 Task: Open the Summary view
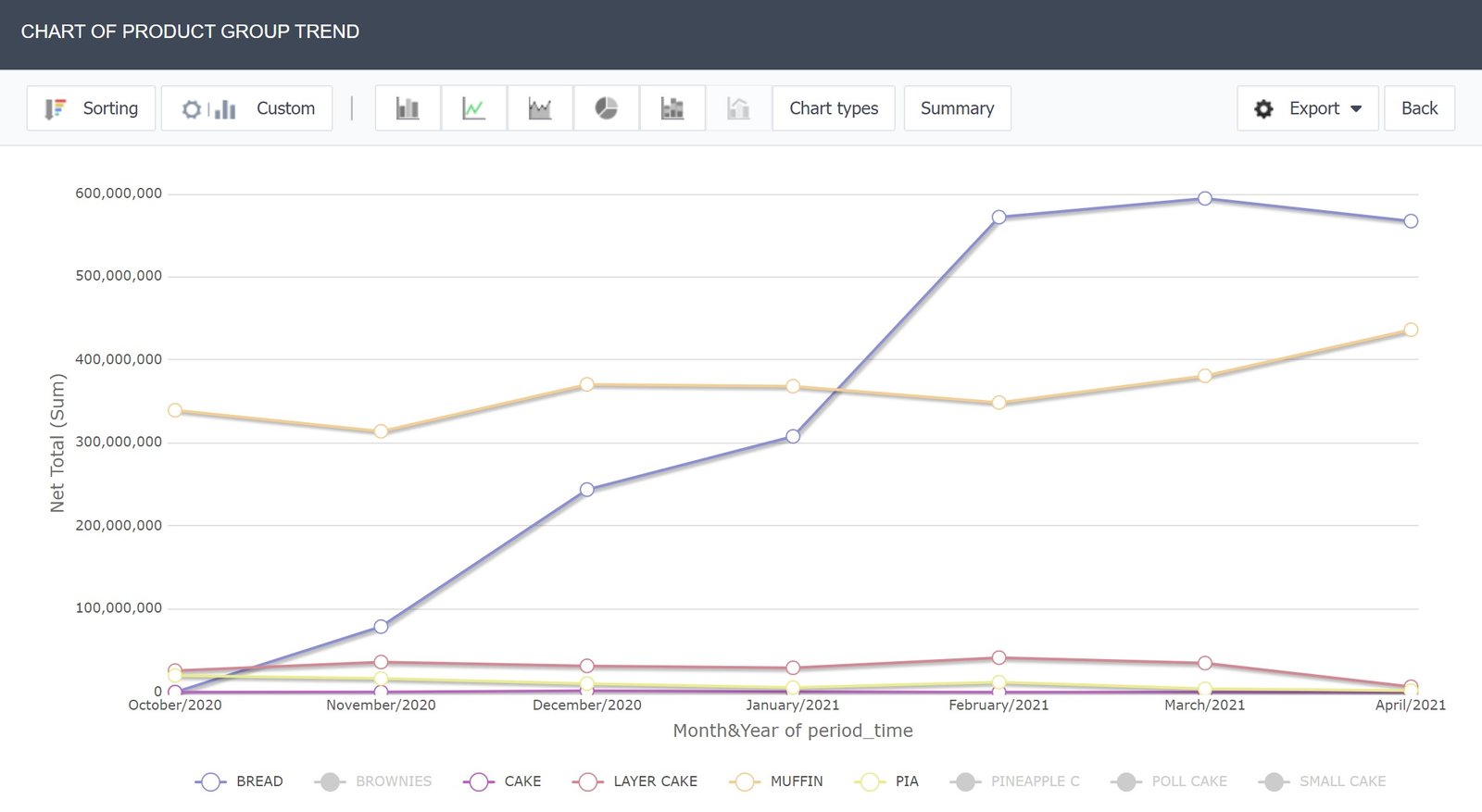point(957,108)
